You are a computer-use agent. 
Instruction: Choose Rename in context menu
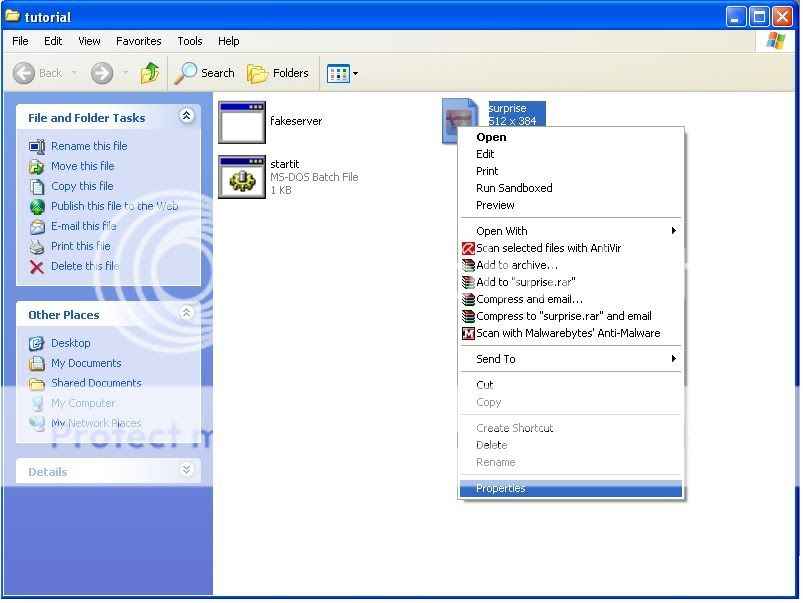click(x=571, y=462)
